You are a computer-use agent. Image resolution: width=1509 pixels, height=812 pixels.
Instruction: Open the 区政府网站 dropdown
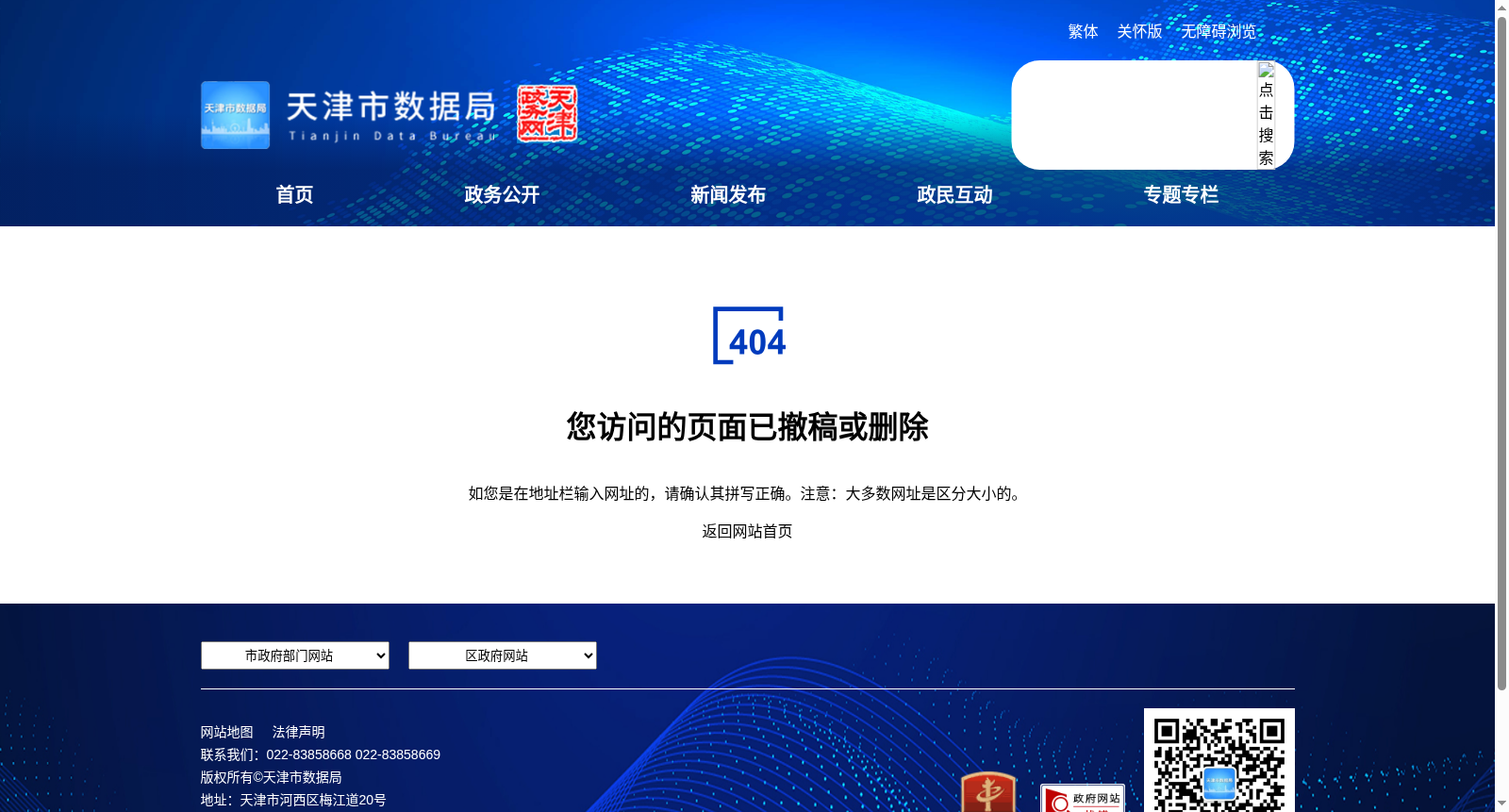pyautogui.click(x=503, y=655)
